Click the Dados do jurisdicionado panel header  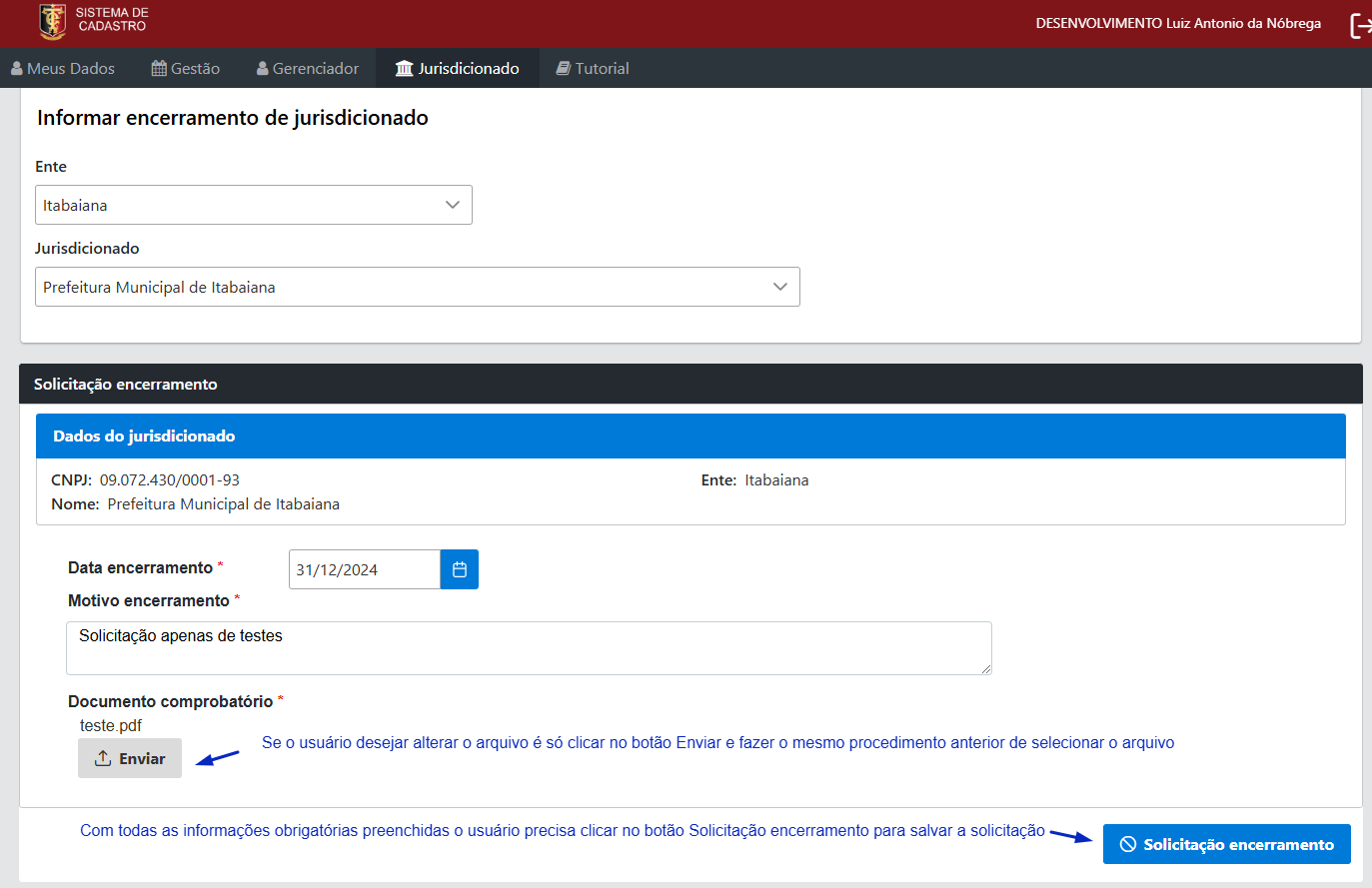click(690, 437)
